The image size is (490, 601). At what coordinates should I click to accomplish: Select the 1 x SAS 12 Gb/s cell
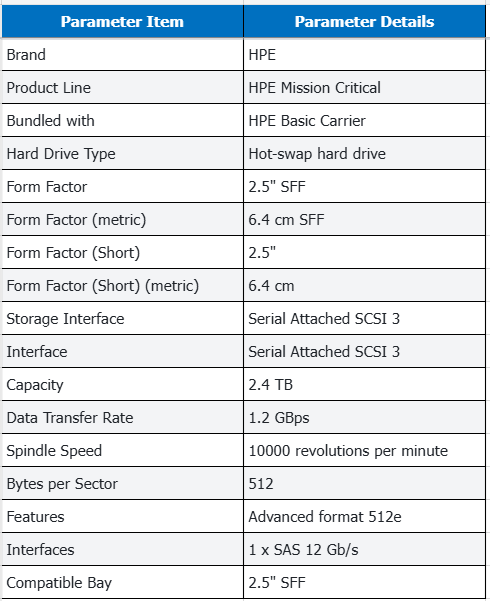pyautogui.click(x=364, y=549)
